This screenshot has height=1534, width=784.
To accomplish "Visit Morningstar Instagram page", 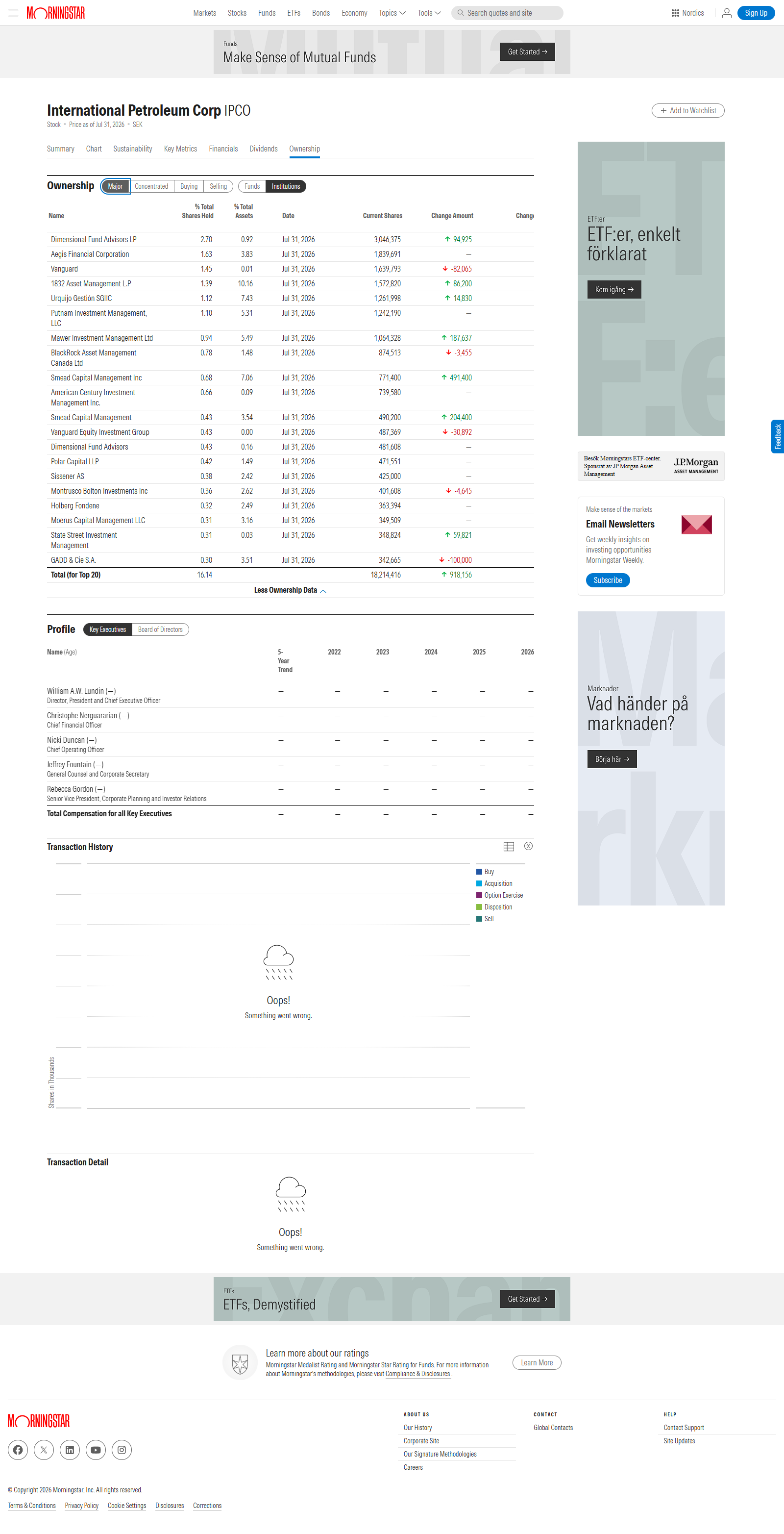I will (122, 1450).
